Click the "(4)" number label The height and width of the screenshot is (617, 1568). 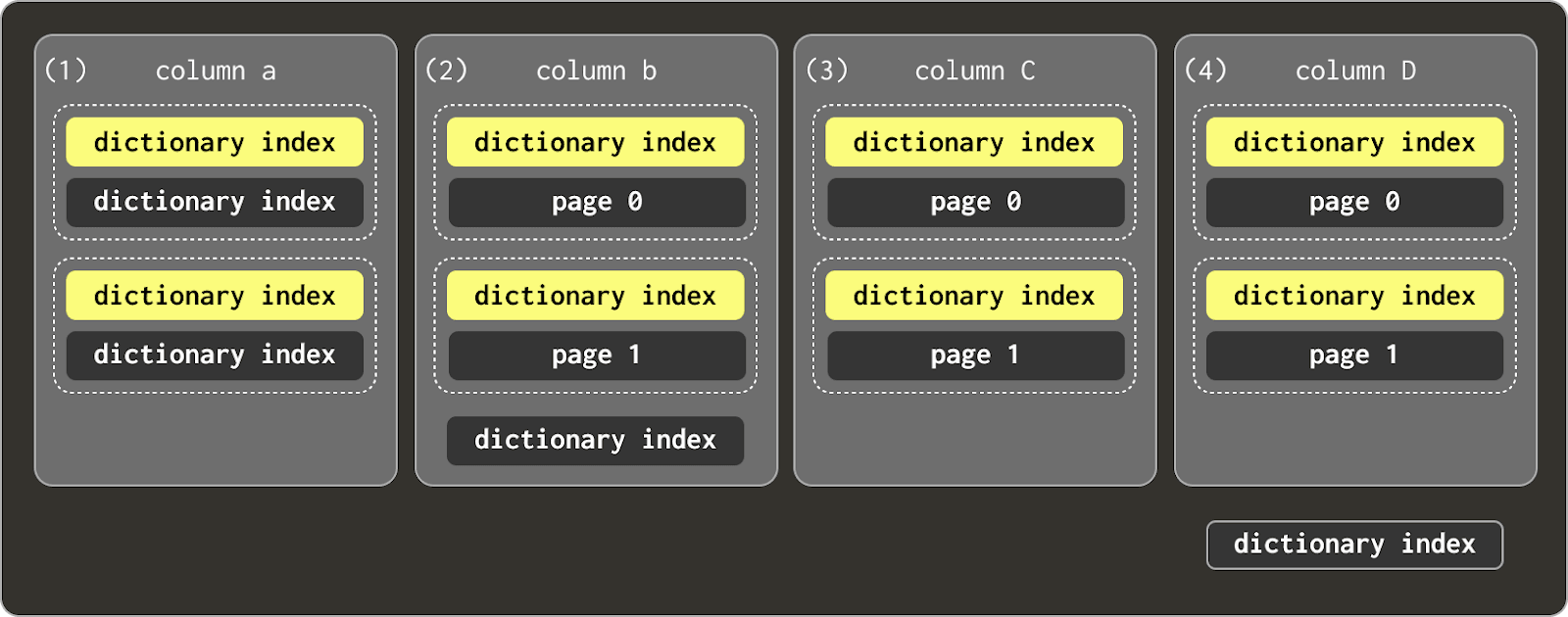[x=1205, y=71]
